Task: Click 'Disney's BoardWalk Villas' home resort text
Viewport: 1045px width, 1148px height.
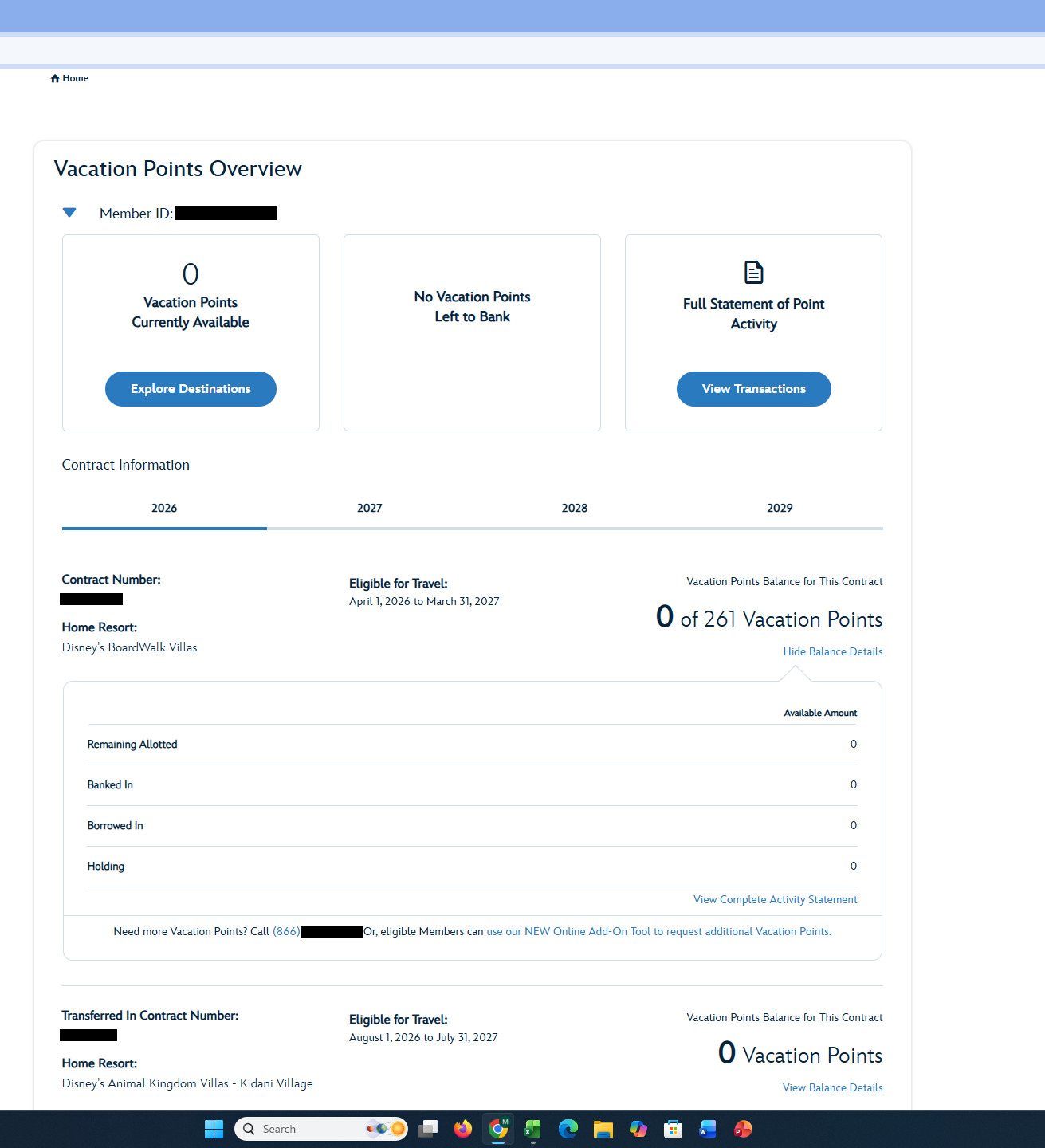Action: point(130,647)
